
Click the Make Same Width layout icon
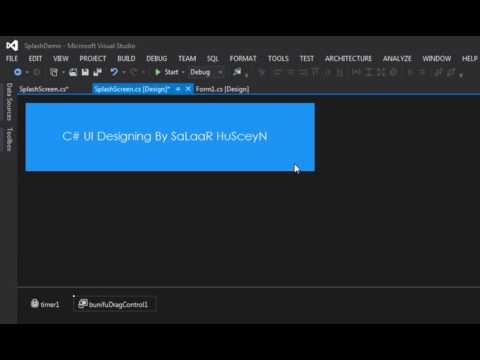pyautogui.click(x=356, y=72)
